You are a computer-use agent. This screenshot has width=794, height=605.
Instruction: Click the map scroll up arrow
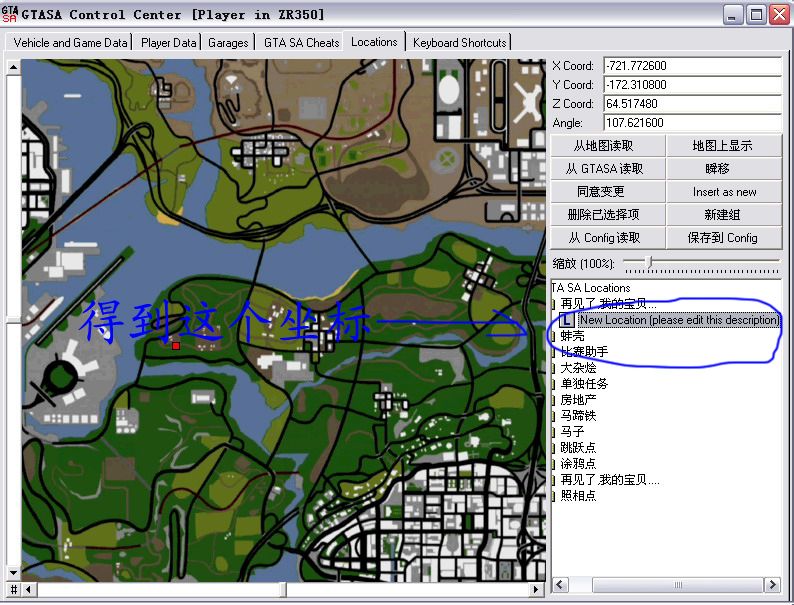click(x=14, y=67)
